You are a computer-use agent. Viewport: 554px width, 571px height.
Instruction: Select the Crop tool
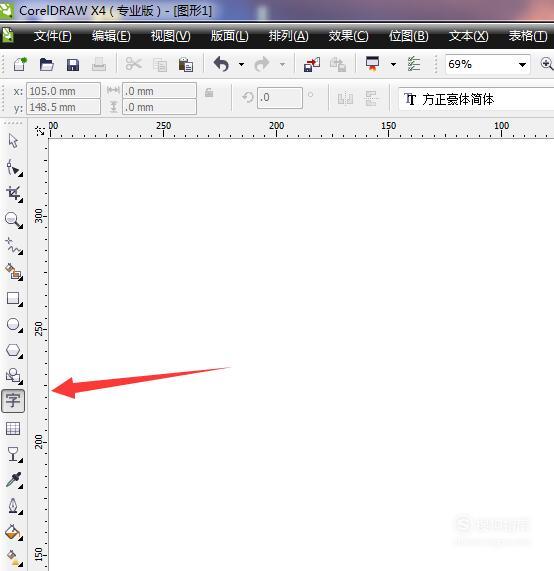tap(14, 194)
